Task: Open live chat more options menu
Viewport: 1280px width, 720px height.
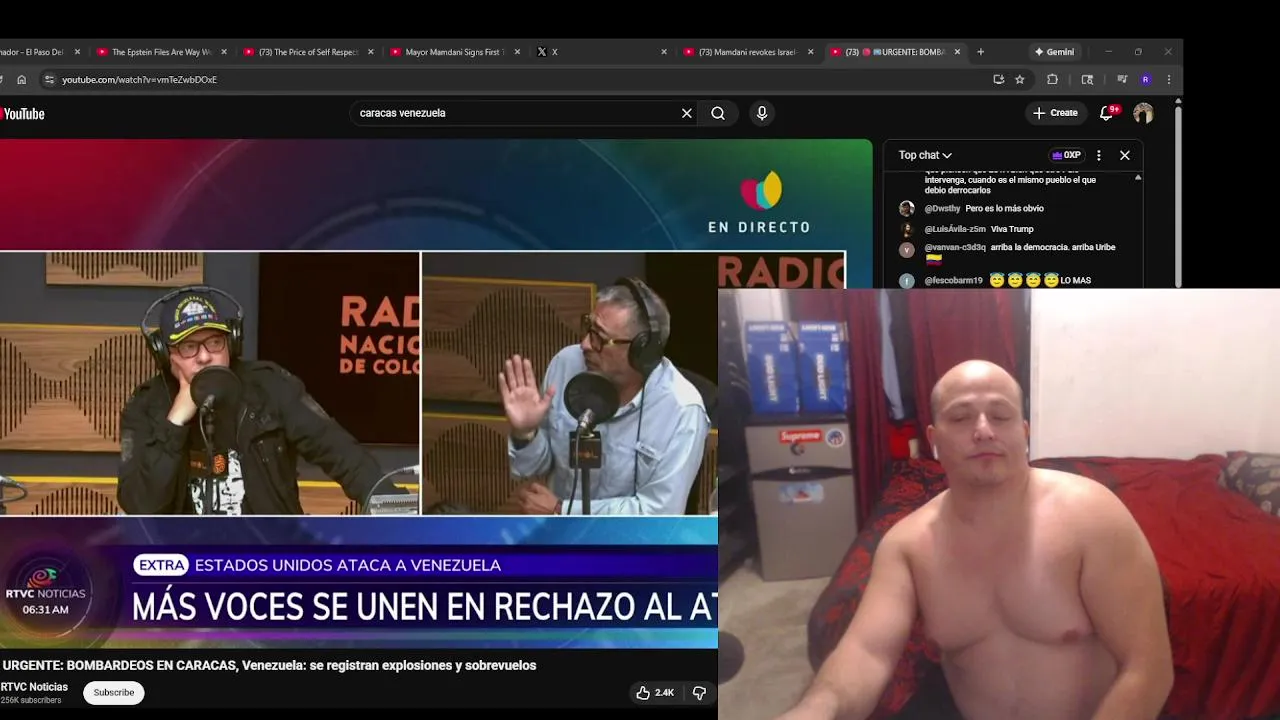Action: coord(1098,155)
